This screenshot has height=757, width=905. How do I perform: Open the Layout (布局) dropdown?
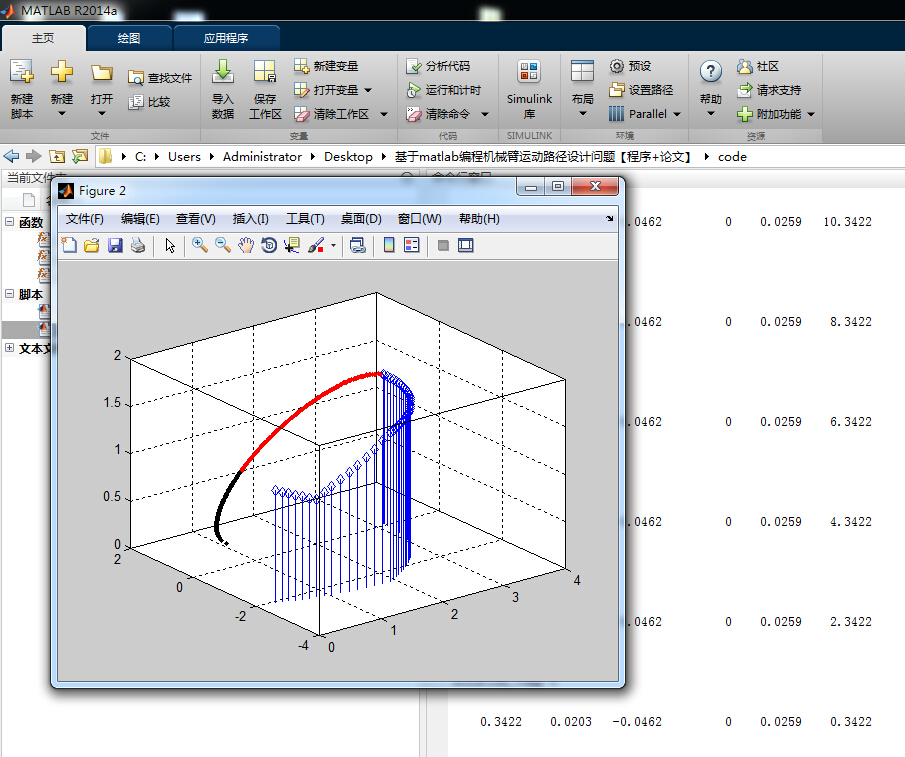tap(582, 114)
